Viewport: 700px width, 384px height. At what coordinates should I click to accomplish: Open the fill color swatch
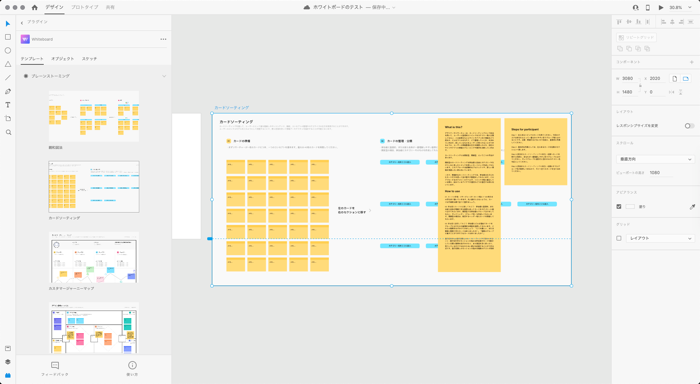pos(630,207)
